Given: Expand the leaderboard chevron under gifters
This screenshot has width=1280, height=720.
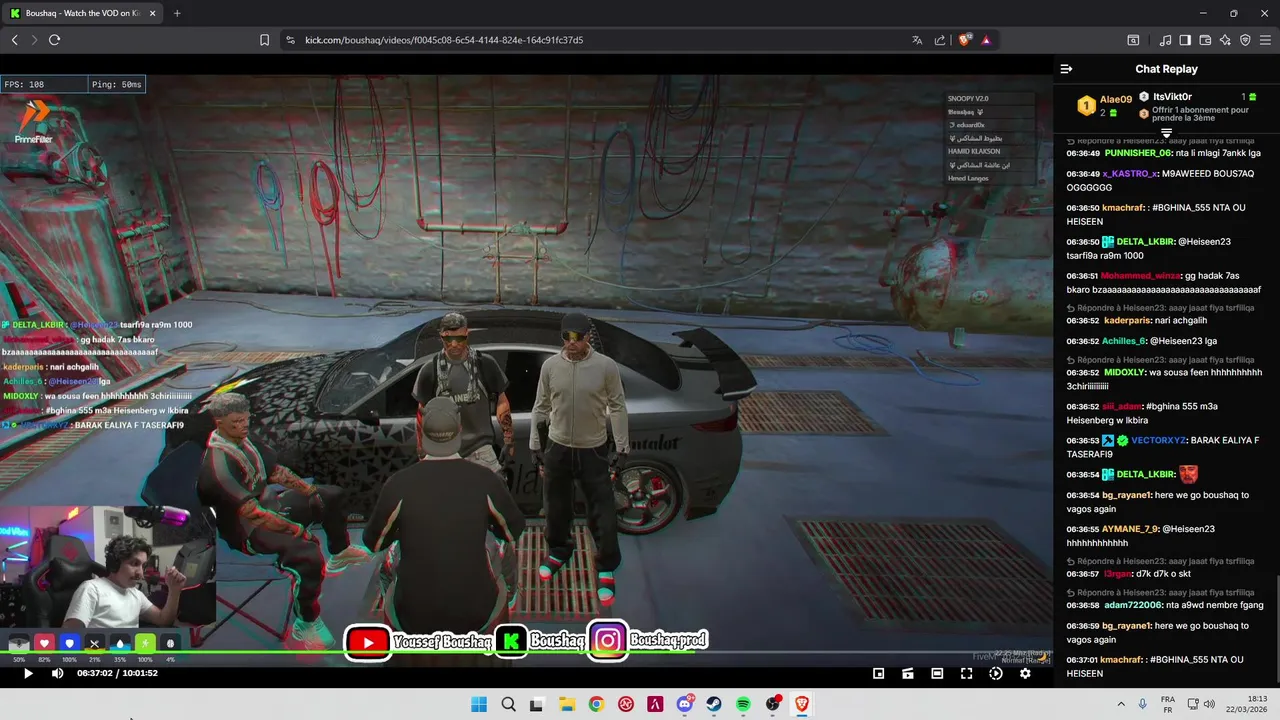Looking at the screenshot, I should pyautogui.click(x=1166, y=133).
